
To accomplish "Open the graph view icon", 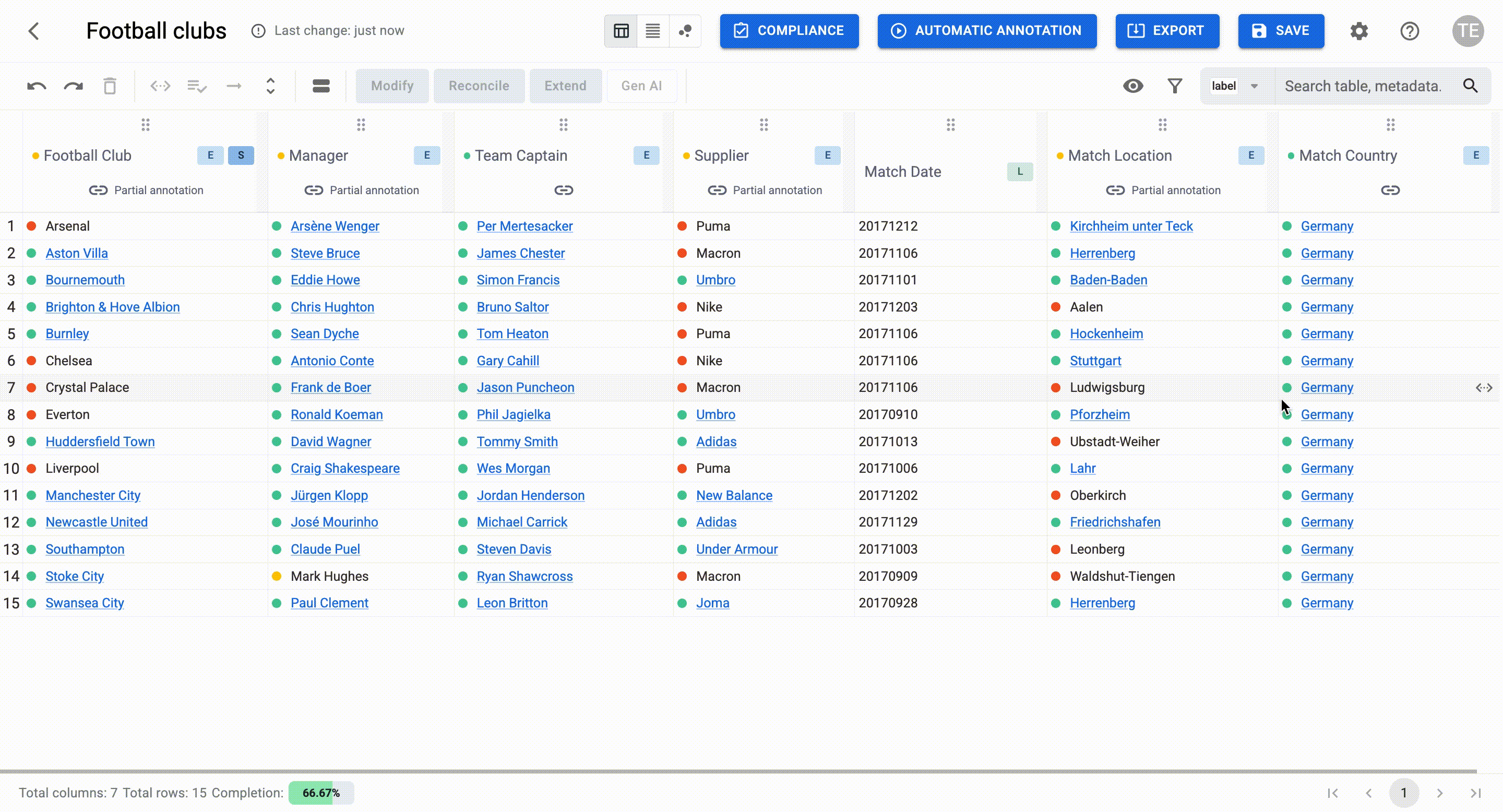I will tap(685, 31).
